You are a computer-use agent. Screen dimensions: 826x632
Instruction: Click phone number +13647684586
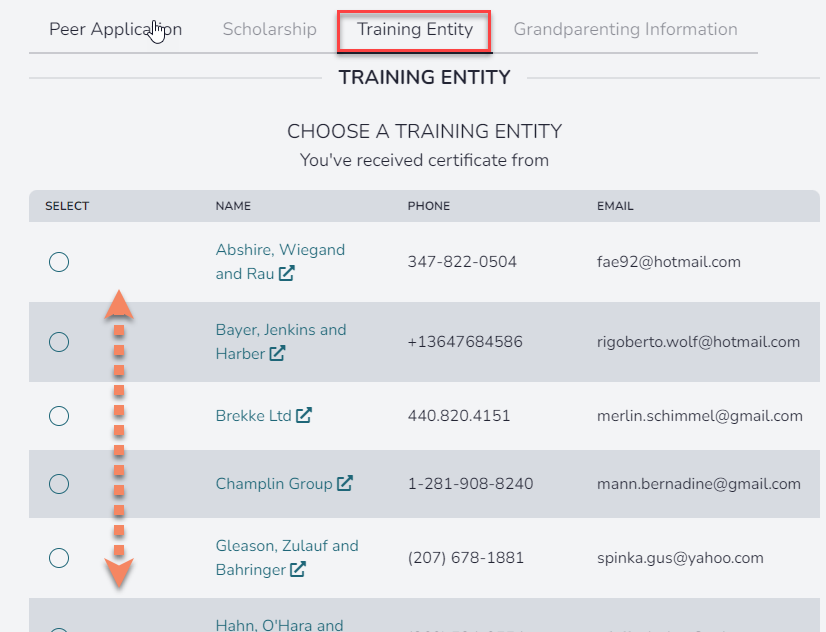click(465, 342)
